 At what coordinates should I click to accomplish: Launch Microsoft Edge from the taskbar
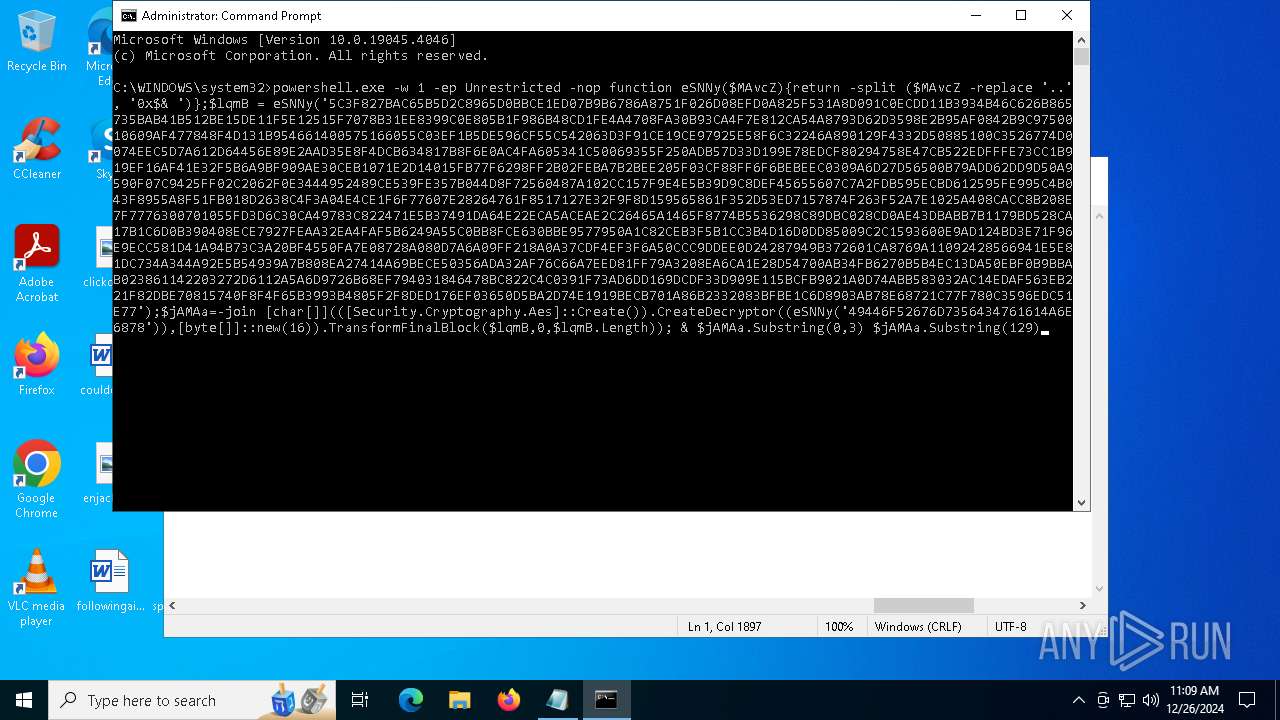pyautogui.click(x=411, y=700)
